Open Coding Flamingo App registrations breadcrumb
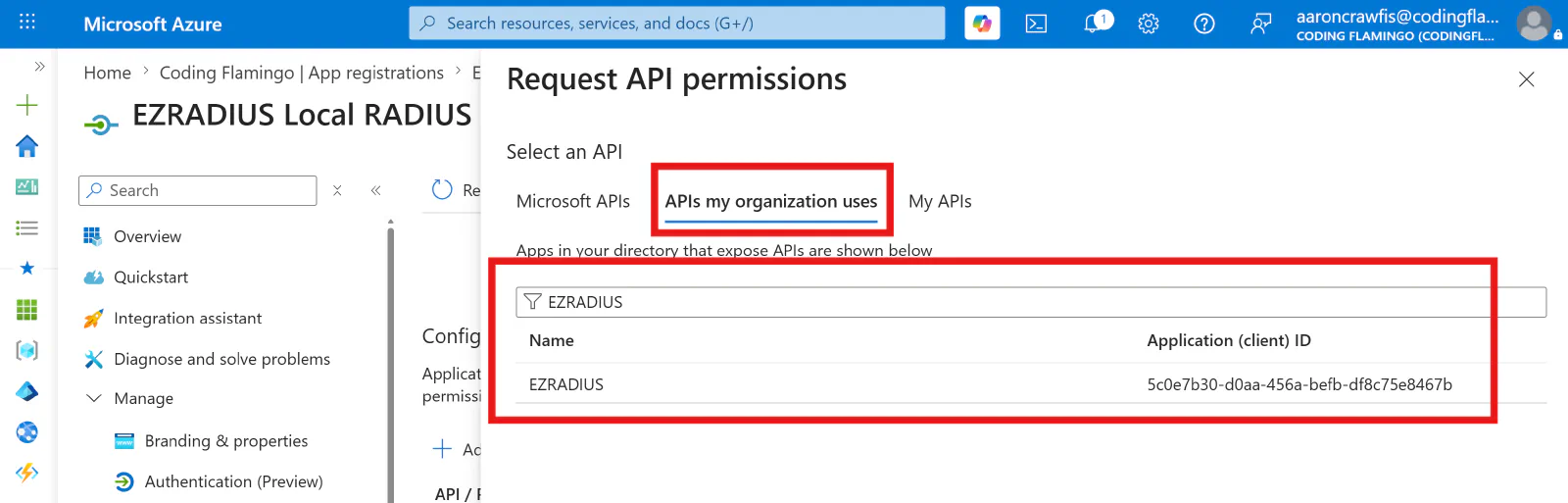Image resolution: width=1568 pixels, height=503 pixels. pos(301,73)
